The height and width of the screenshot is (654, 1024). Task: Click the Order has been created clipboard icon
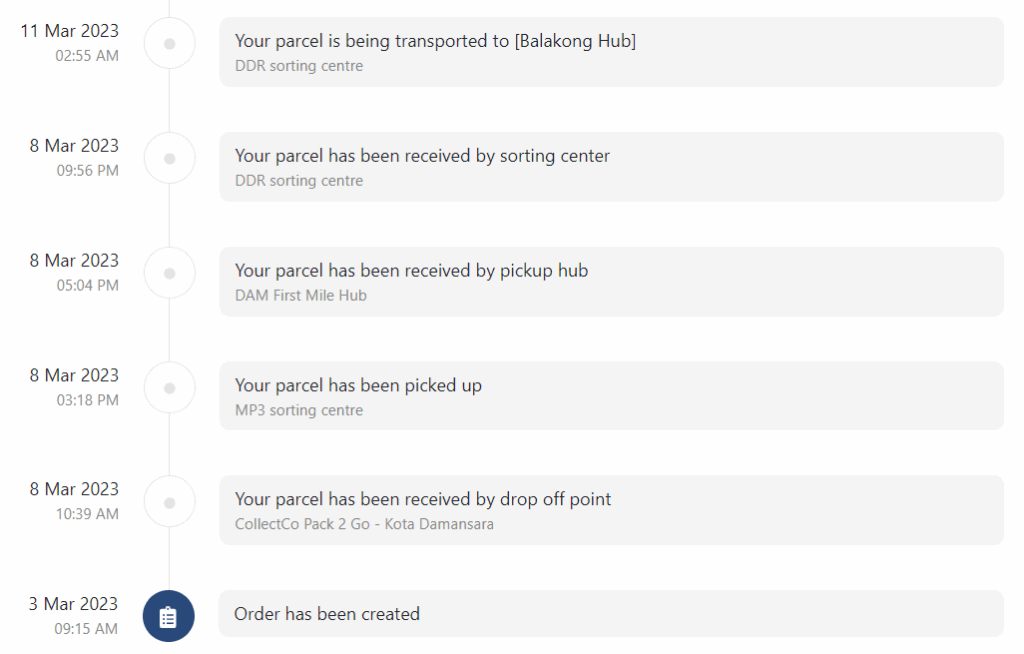168,616
